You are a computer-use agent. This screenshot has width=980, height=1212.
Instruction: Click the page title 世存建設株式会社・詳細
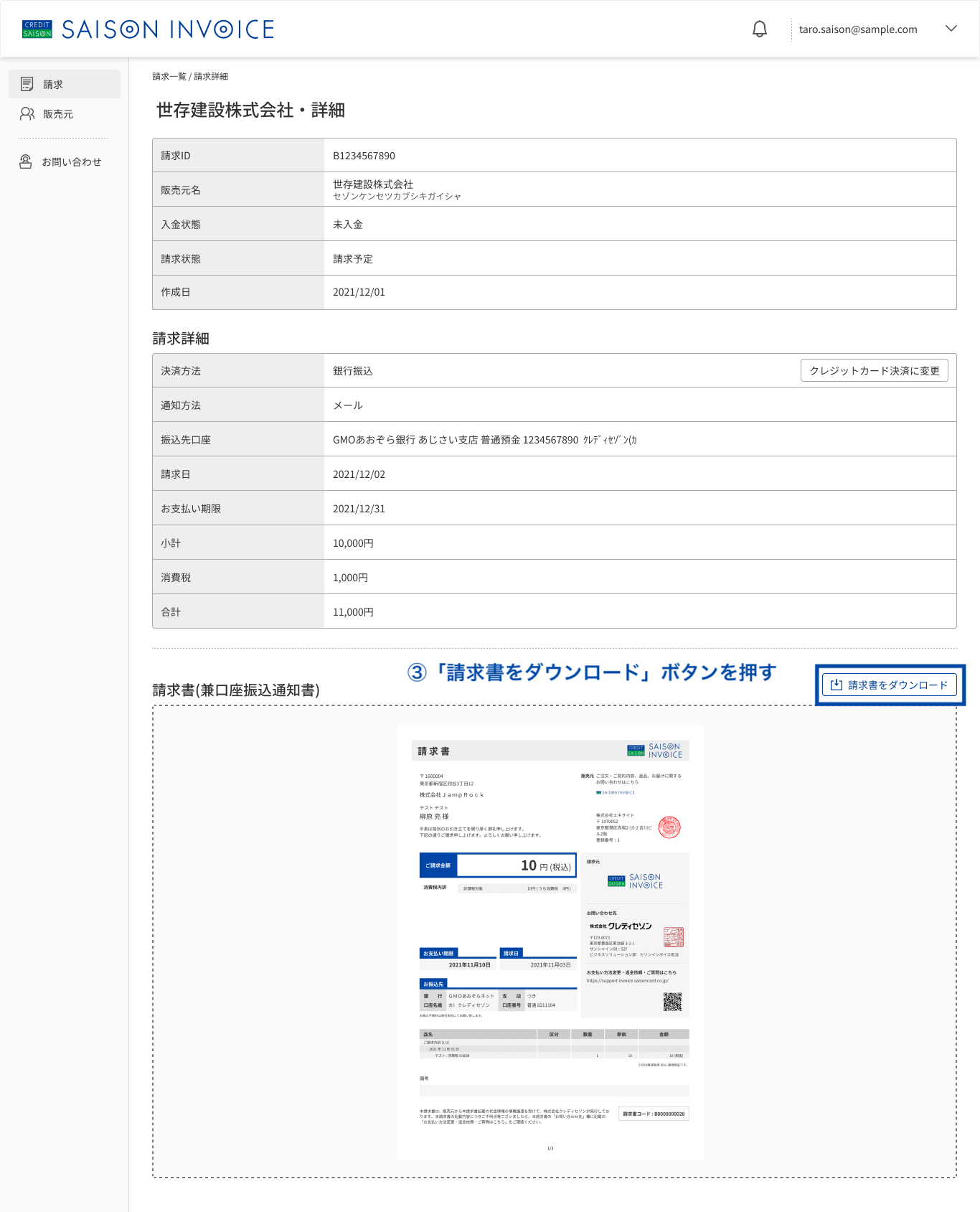(x=250, y=110)
